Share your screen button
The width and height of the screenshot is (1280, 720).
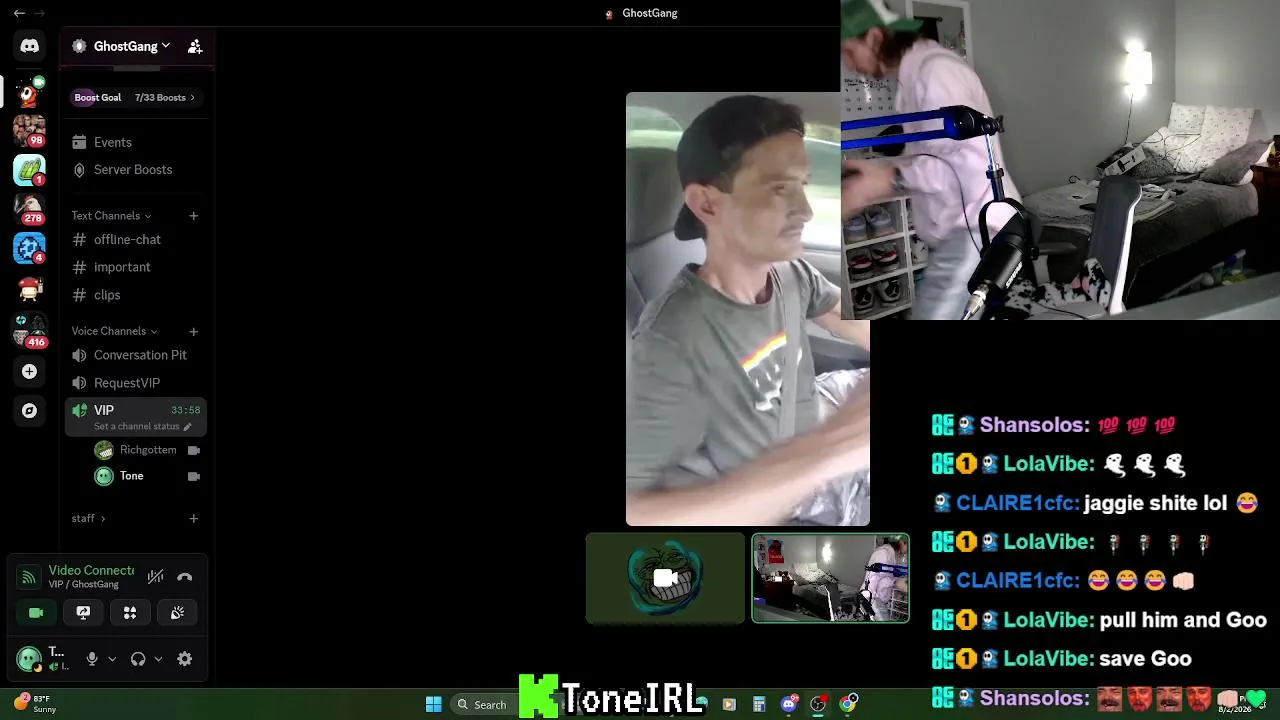coord(83,613)
